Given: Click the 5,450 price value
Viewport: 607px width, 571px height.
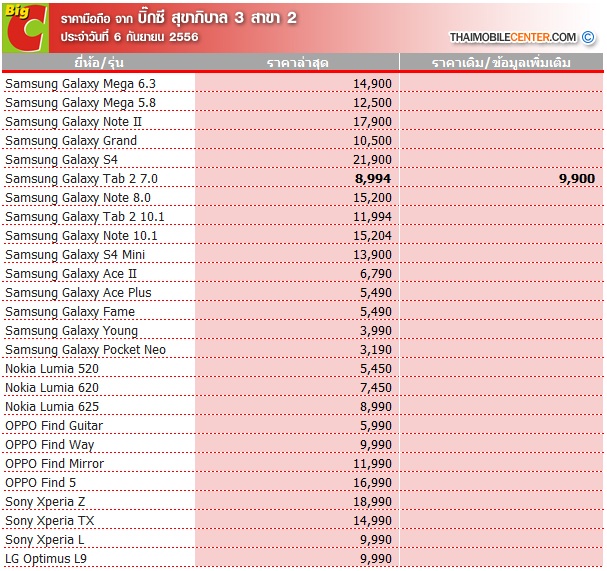Looking at the screenshot, I should pos(376,368).
